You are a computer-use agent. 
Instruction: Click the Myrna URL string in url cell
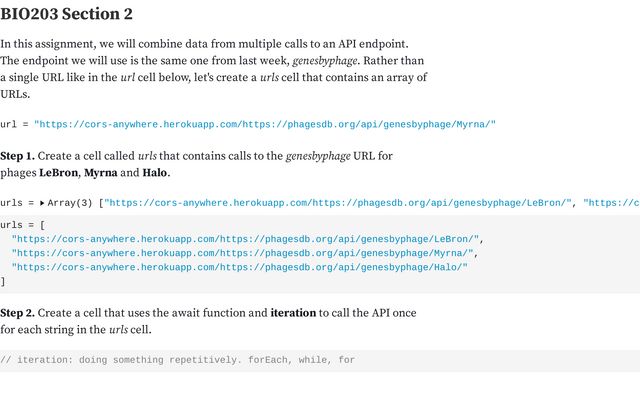(x=265, y=124)
